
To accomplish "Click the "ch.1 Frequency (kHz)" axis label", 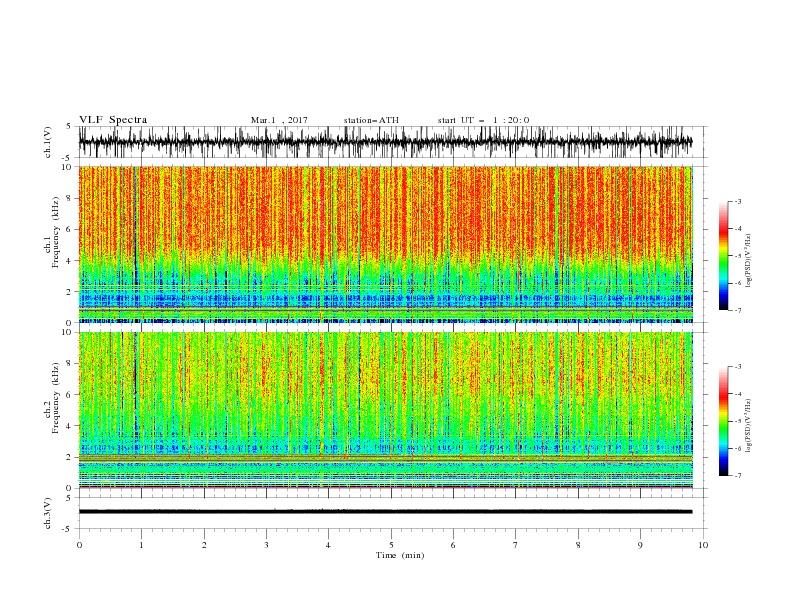I will coord(52,233).
